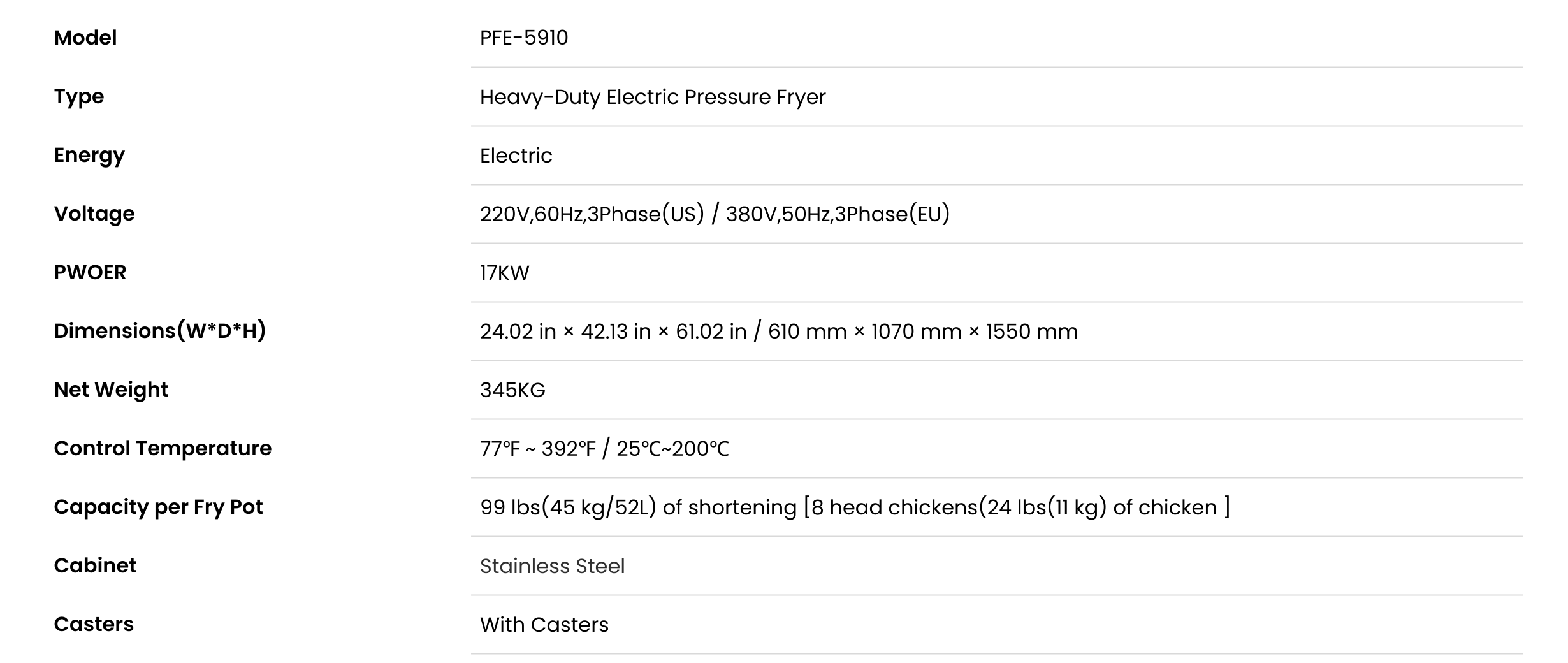Viewport: 1568px width, 663px height.
Task: Click the Stainless Steel cabinet value
Action: tap(552, 566)
